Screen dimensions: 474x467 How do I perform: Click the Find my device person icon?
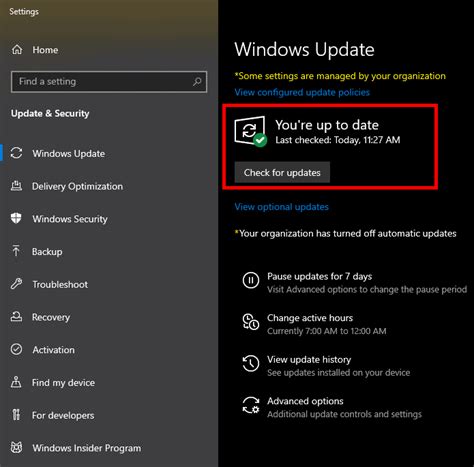16,382
